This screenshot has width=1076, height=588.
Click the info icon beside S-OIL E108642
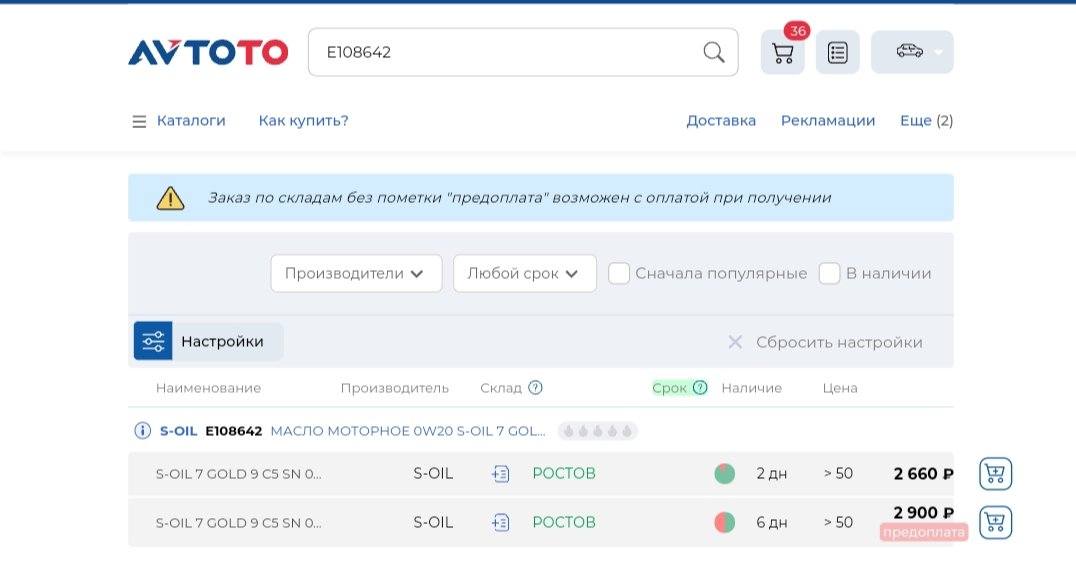click(x=142, y=431)
